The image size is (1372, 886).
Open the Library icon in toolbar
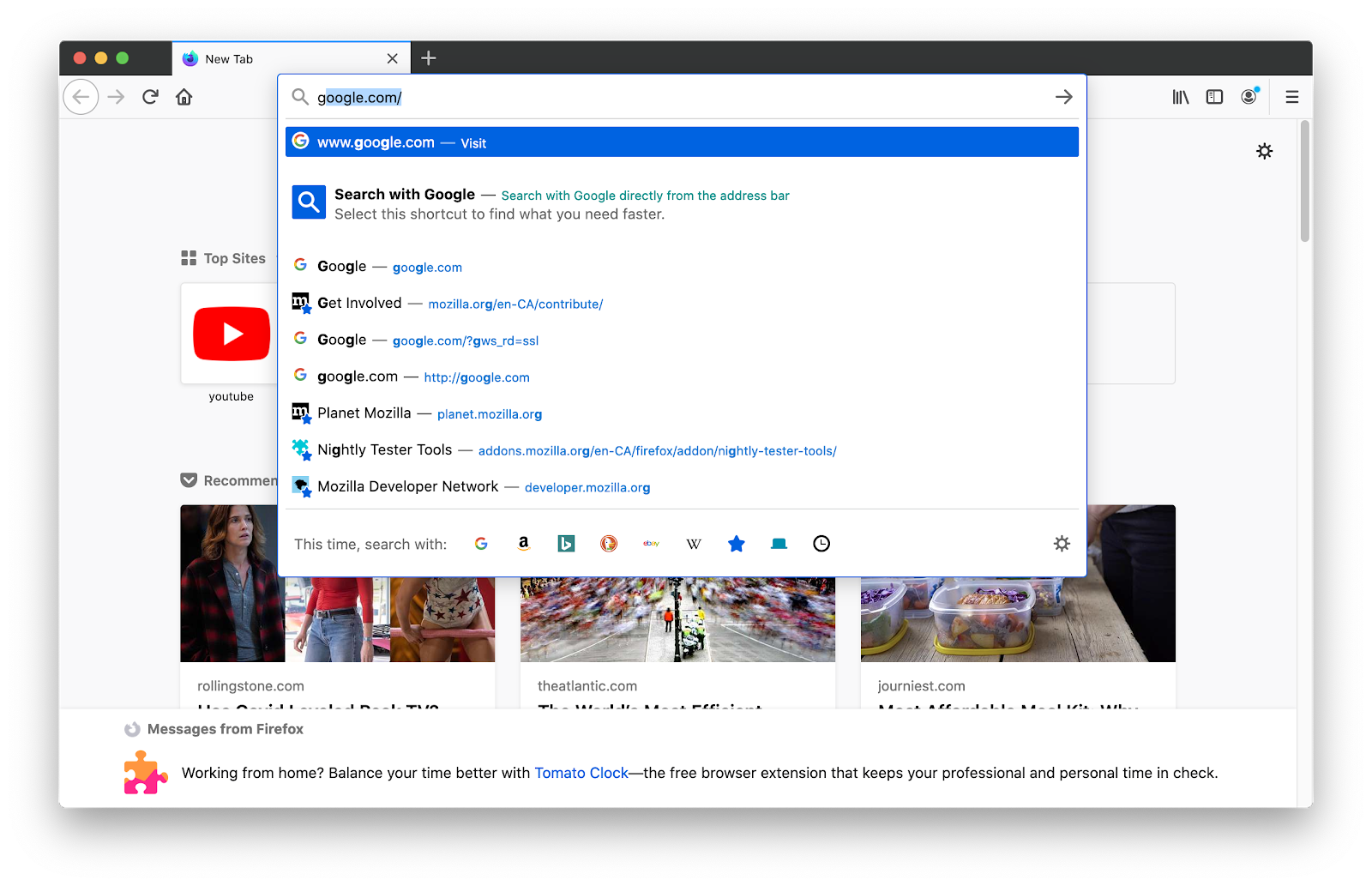pyautogui.click(x=1181, y=97)
